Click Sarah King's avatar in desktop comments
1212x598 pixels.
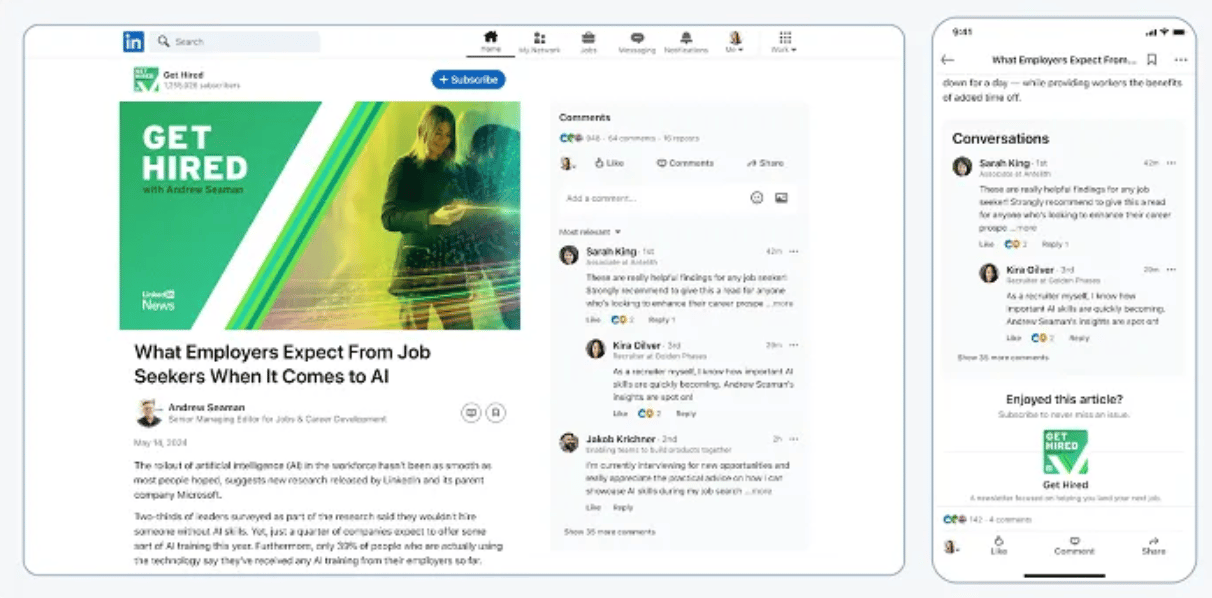(x=569, y=255)
